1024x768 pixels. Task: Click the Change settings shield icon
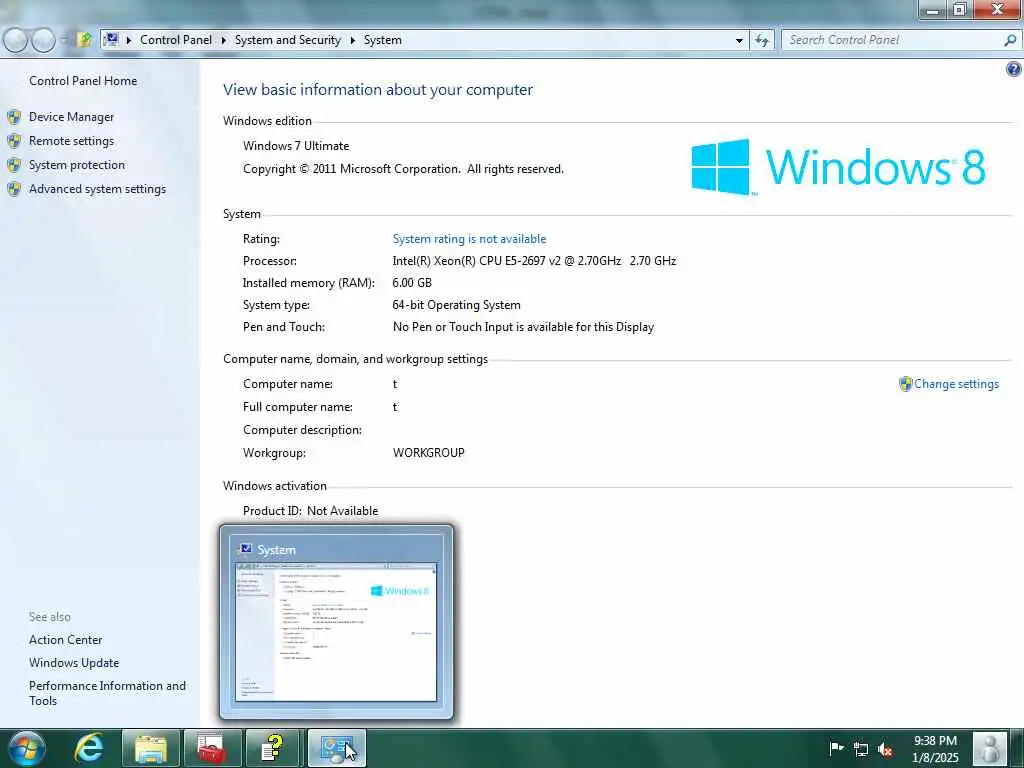pyautogui.click(x=905, y=384)
